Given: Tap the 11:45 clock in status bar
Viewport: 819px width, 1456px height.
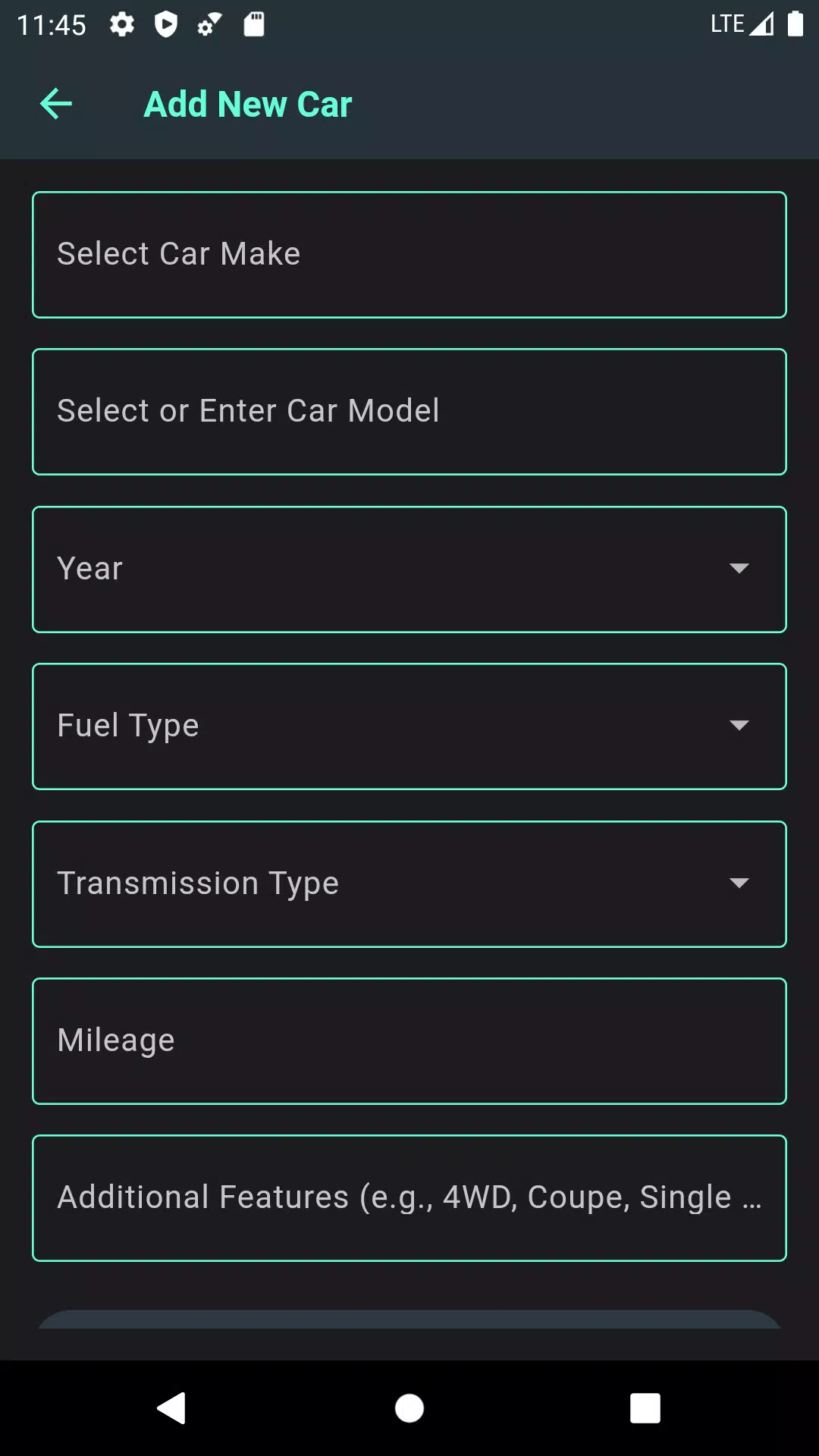Looking at the screenshot, I should click(x=52, y=25).
